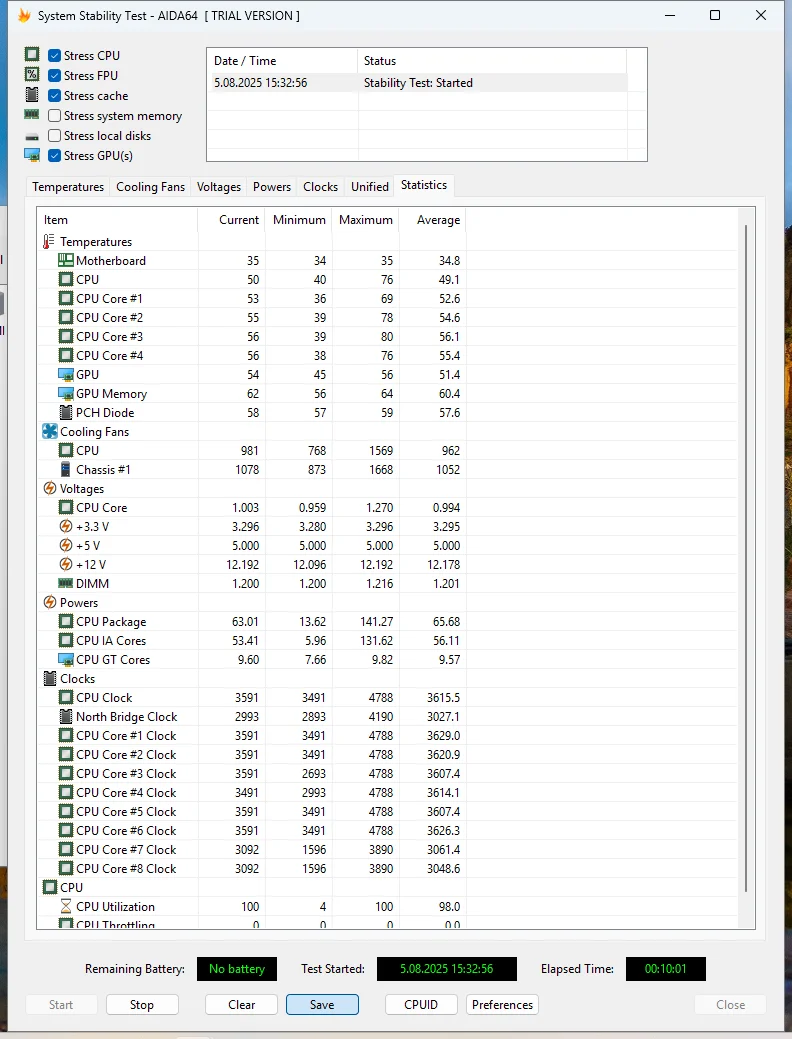
Task: Click the CPU GT Cores row icon
Action: coord(66,659)
